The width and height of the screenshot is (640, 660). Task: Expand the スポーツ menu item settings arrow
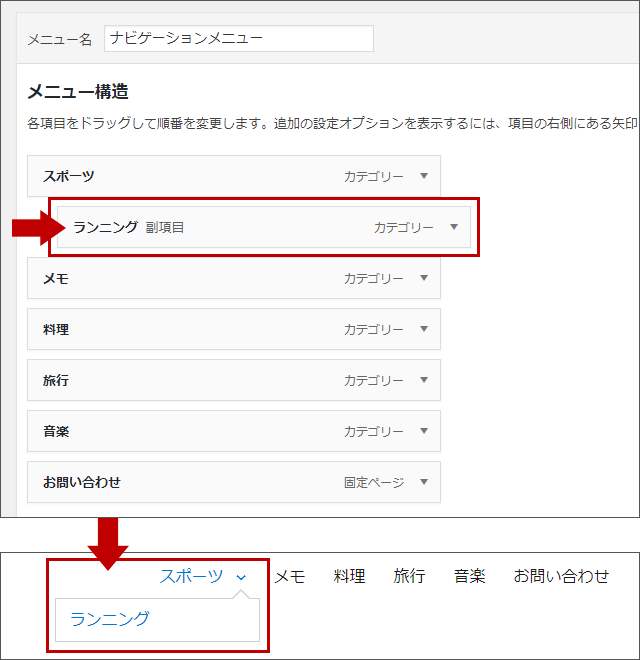tap(423, 176)
